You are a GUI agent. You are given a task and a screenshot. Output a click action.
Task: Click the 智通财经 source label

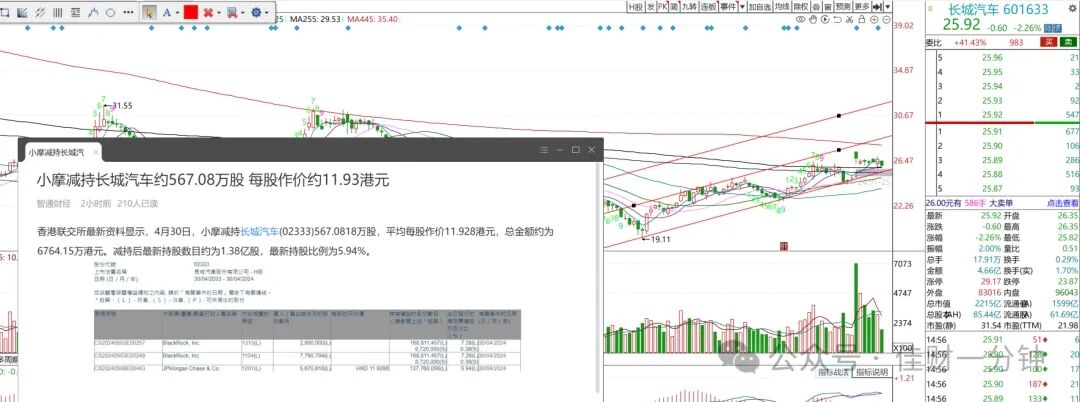tap(54, 204)
